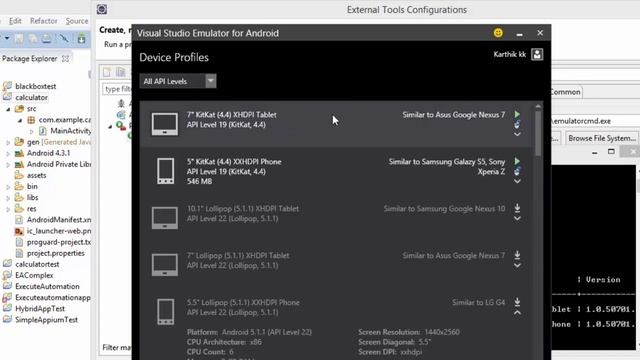This screenshot has width=640, height=360.
Task: Expand the Android 4.3.1 library
Action: pos(8,153)
